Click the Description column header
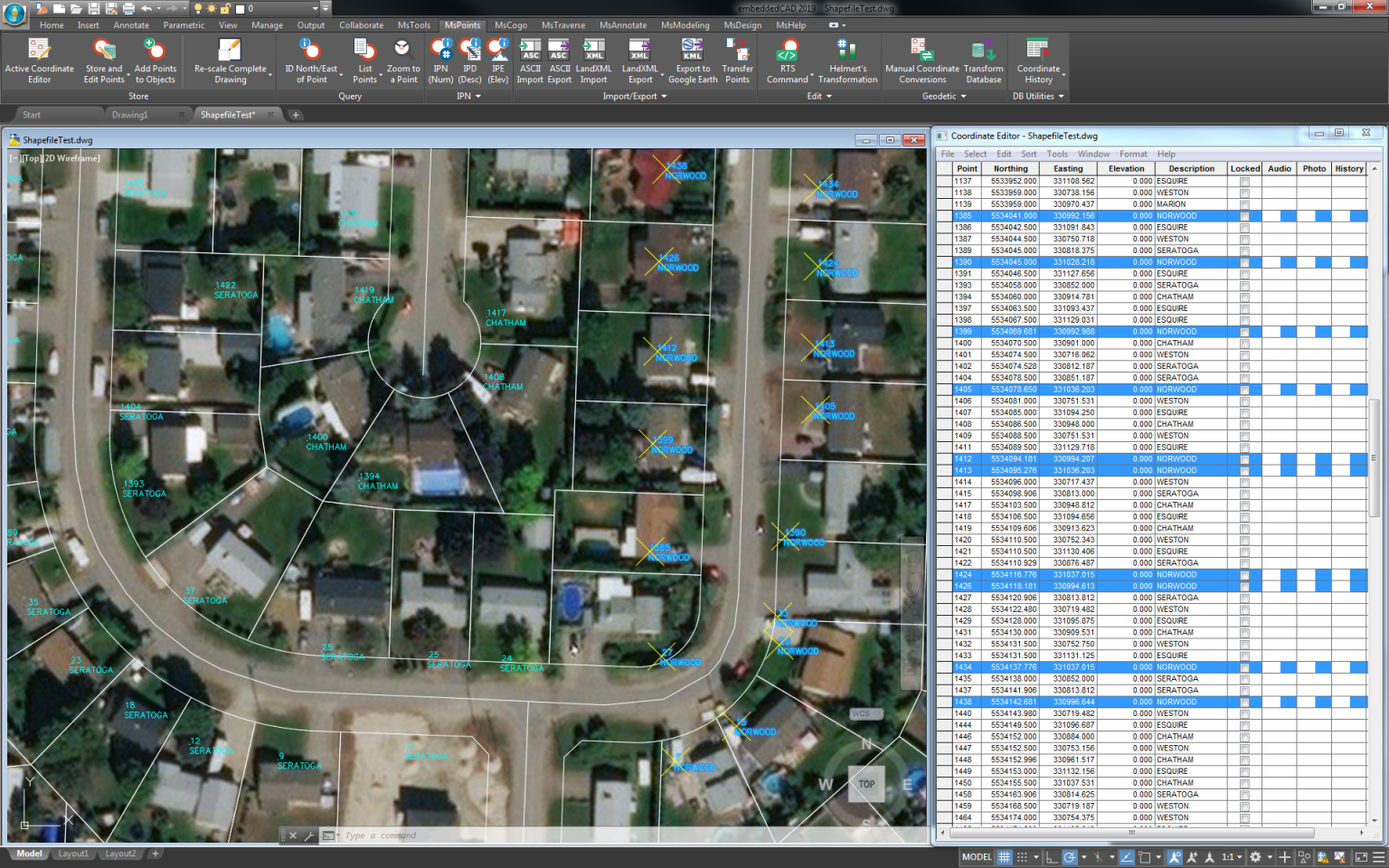This screenshot has height=868, width=1389. 1191,169
